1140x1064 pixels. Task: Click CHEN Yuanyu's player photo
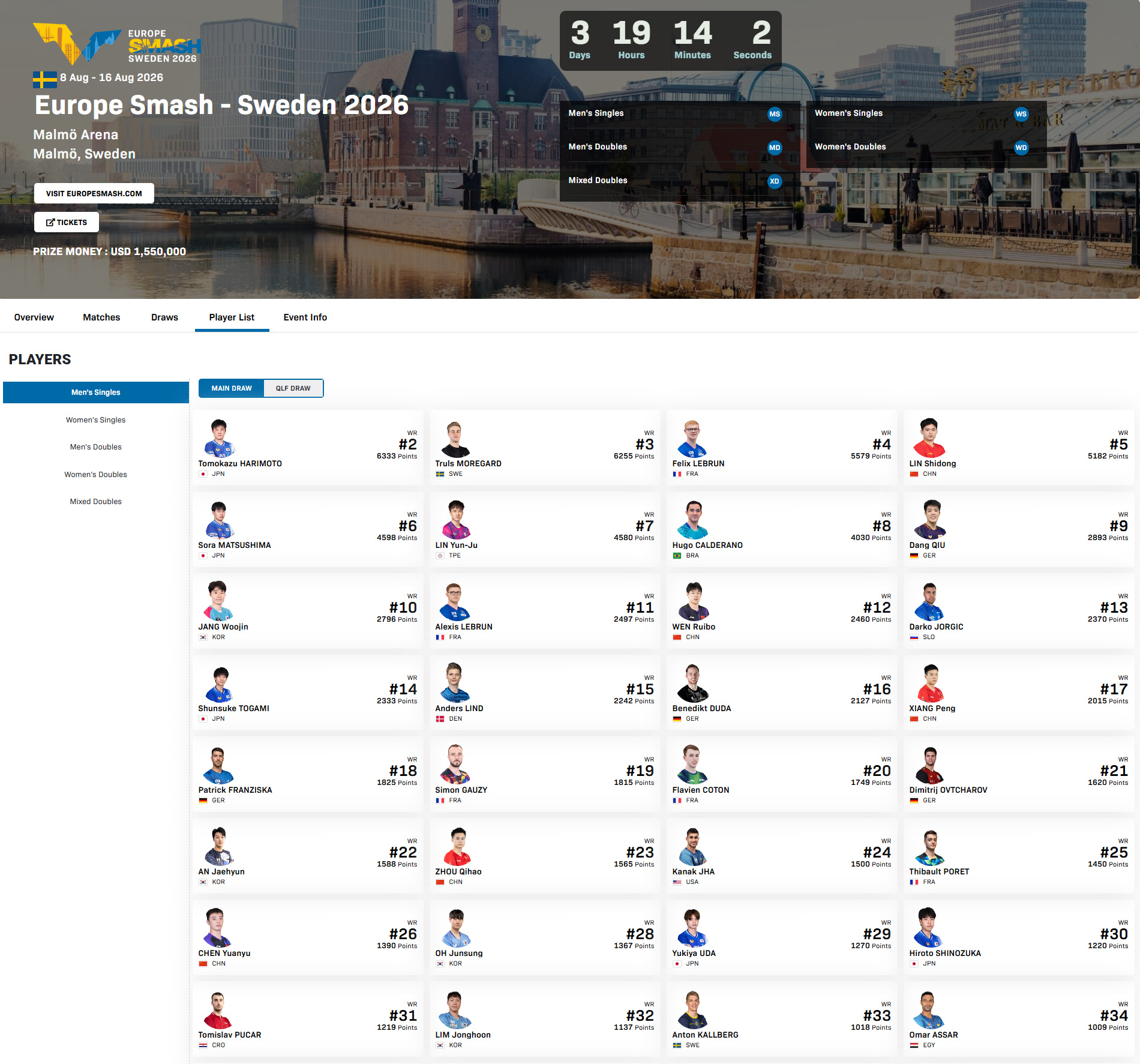pos(217,928)
